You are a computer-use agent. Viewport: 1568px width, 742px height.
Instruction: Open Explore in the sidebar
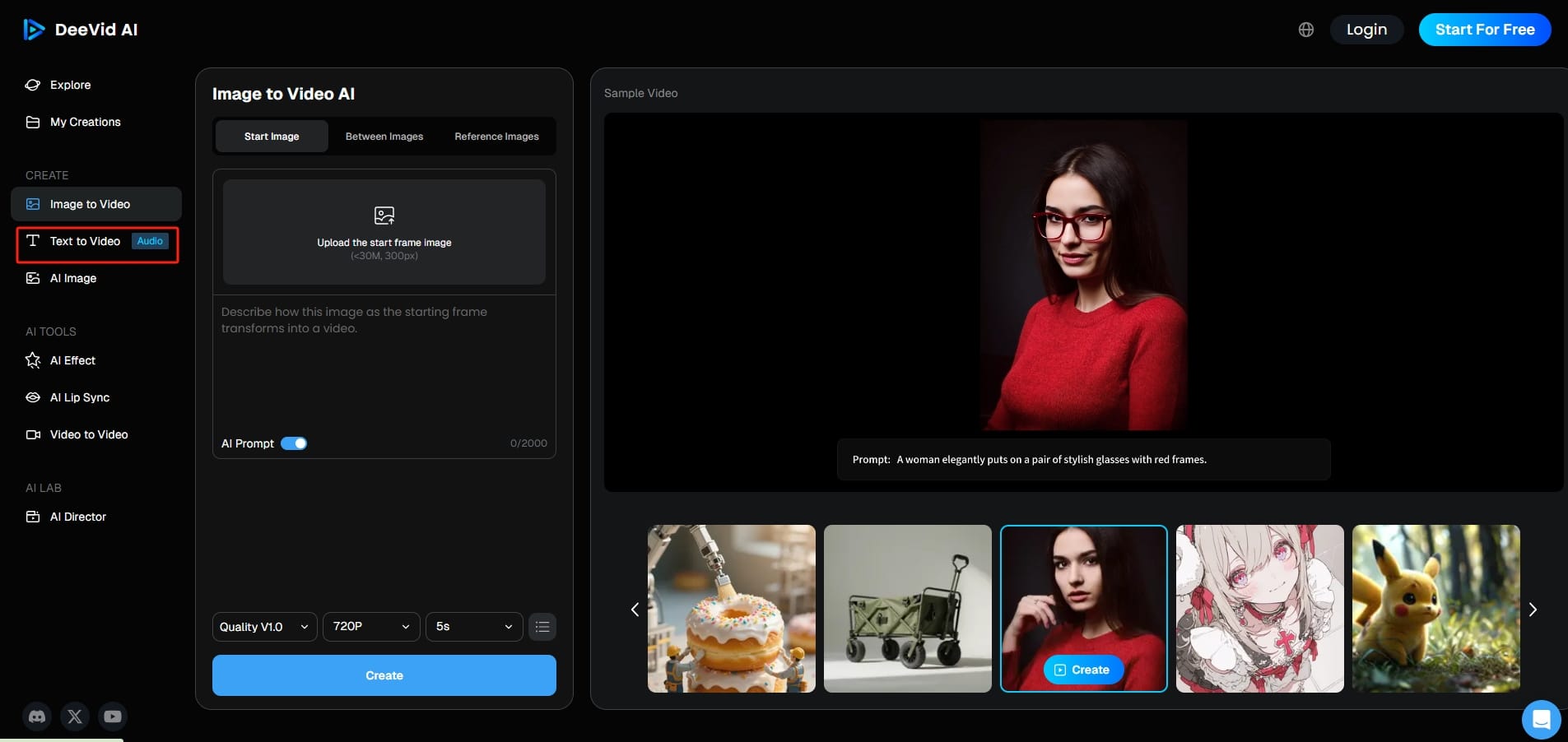point(96,85)
